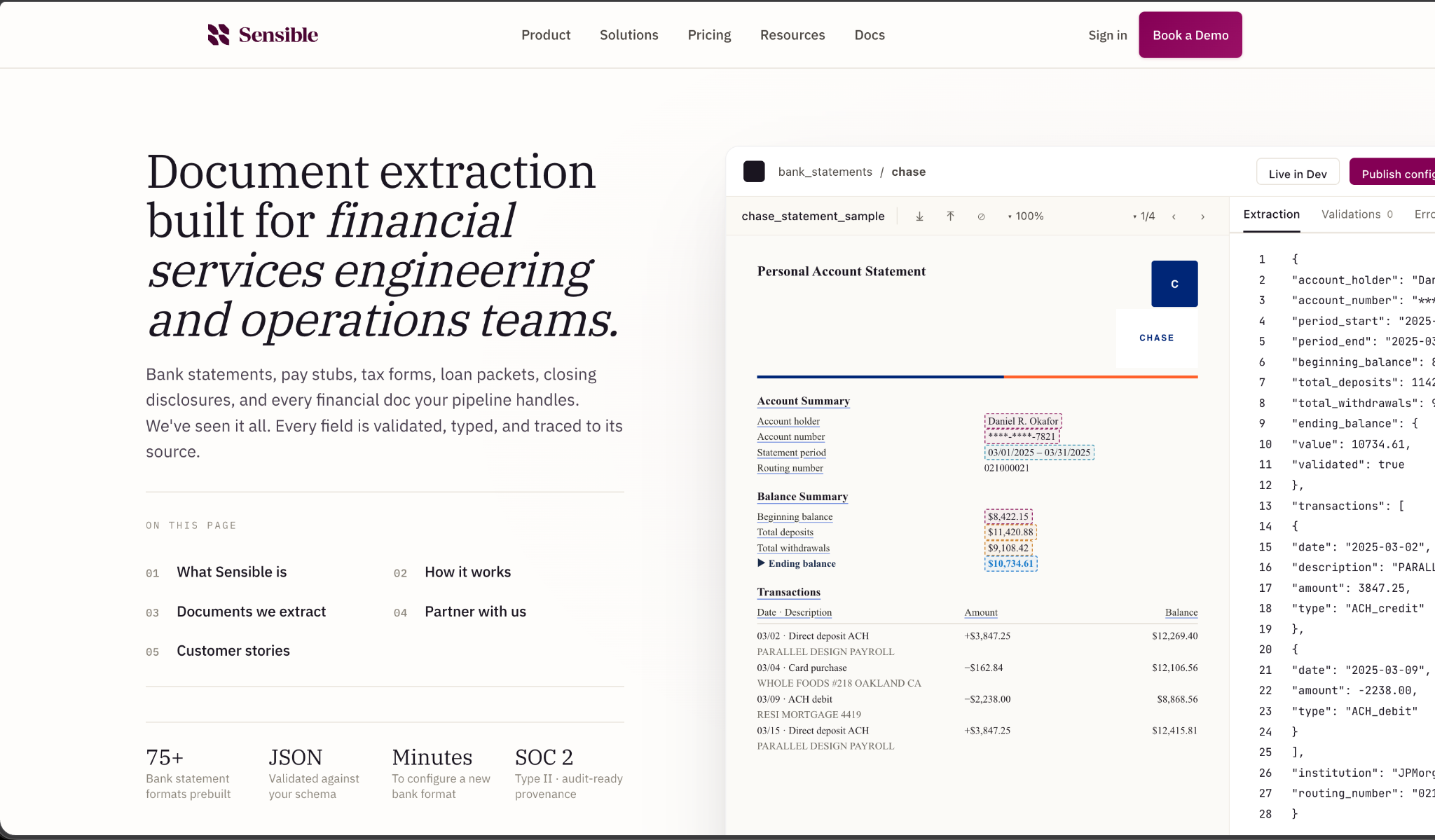Click the Publish config button

1392,173
